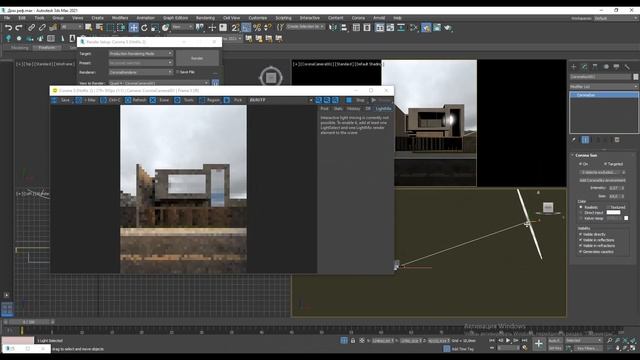
Task: Toggle the Targeted checkbox
Action: (605, 164)
